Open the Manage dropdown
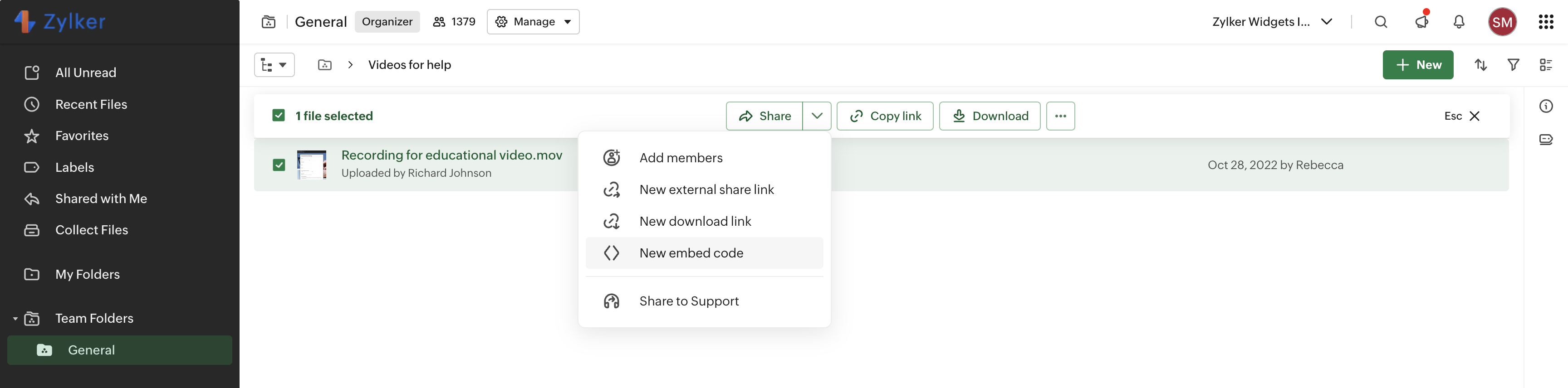The width and height of the screenshot is (1568, 388). coord(533,22)
